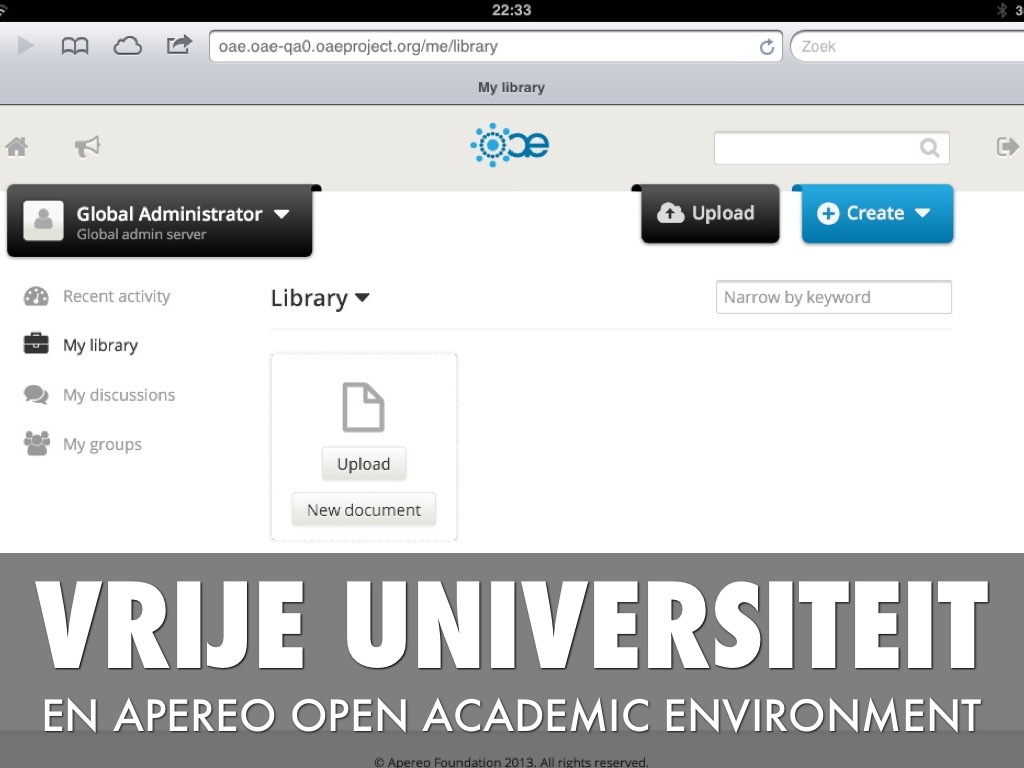Tap the browser URL address bar
This screenshot has width=1024, height=768.
coord(480,46)
